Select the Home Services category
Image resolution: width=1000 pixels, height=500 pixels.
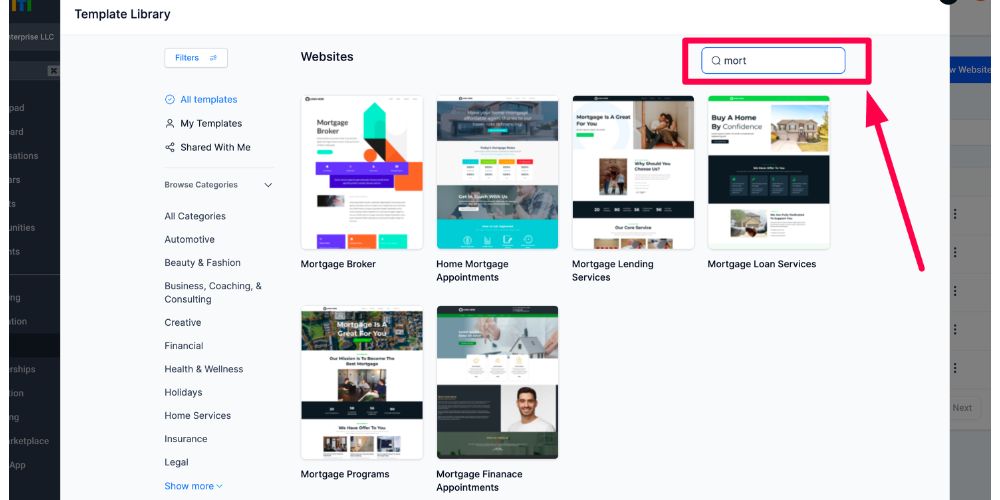[198, 416]
